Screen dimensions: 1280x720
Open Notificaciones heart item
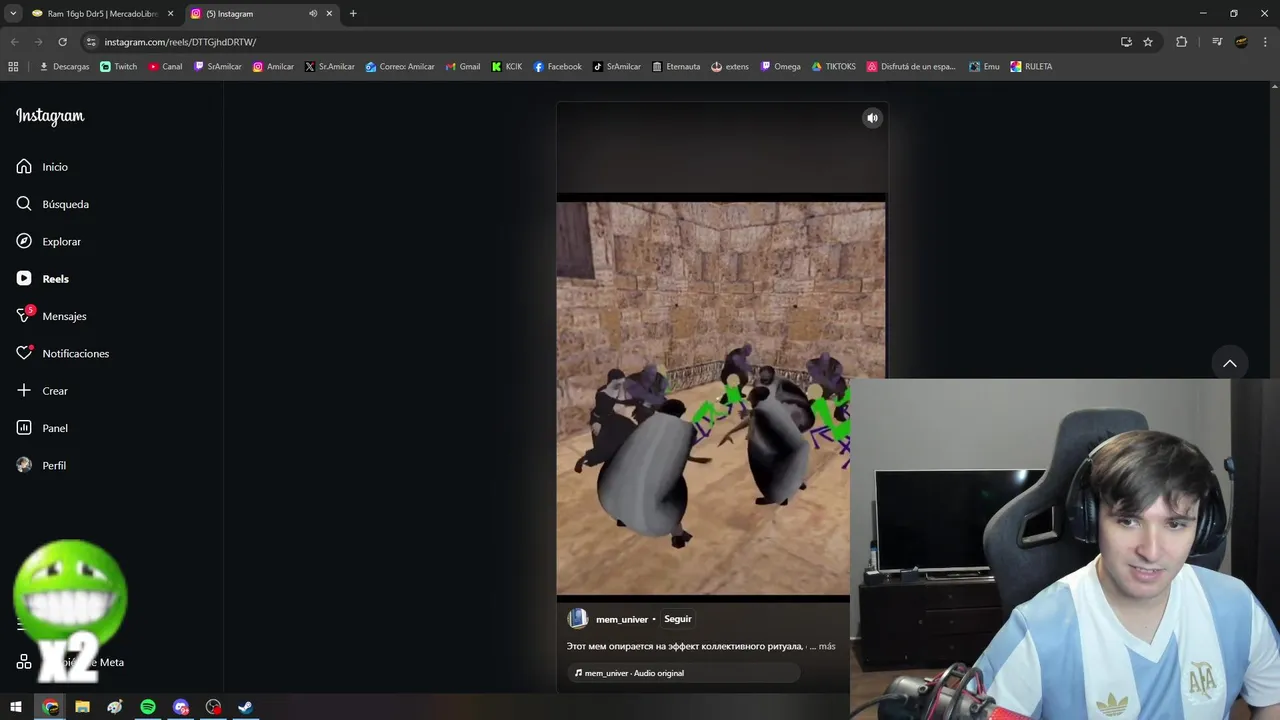(62, 354)
